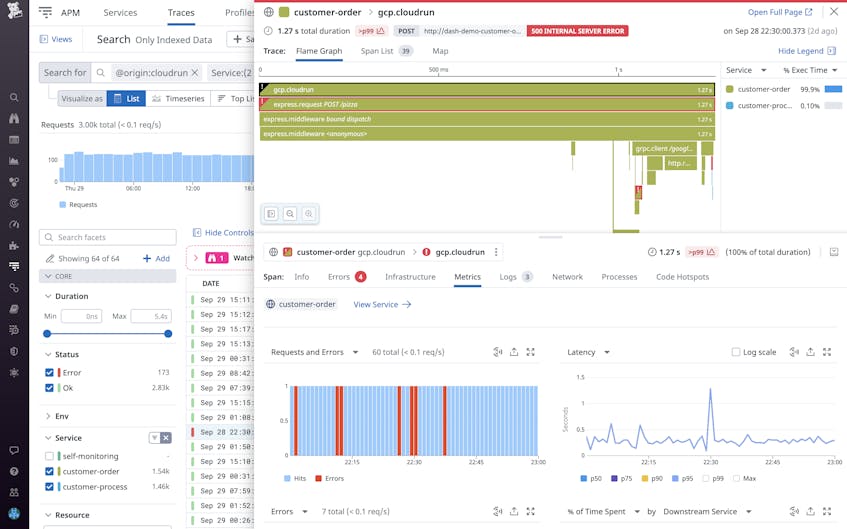Click the Datadog logo icon

click(x=14, y=10)
